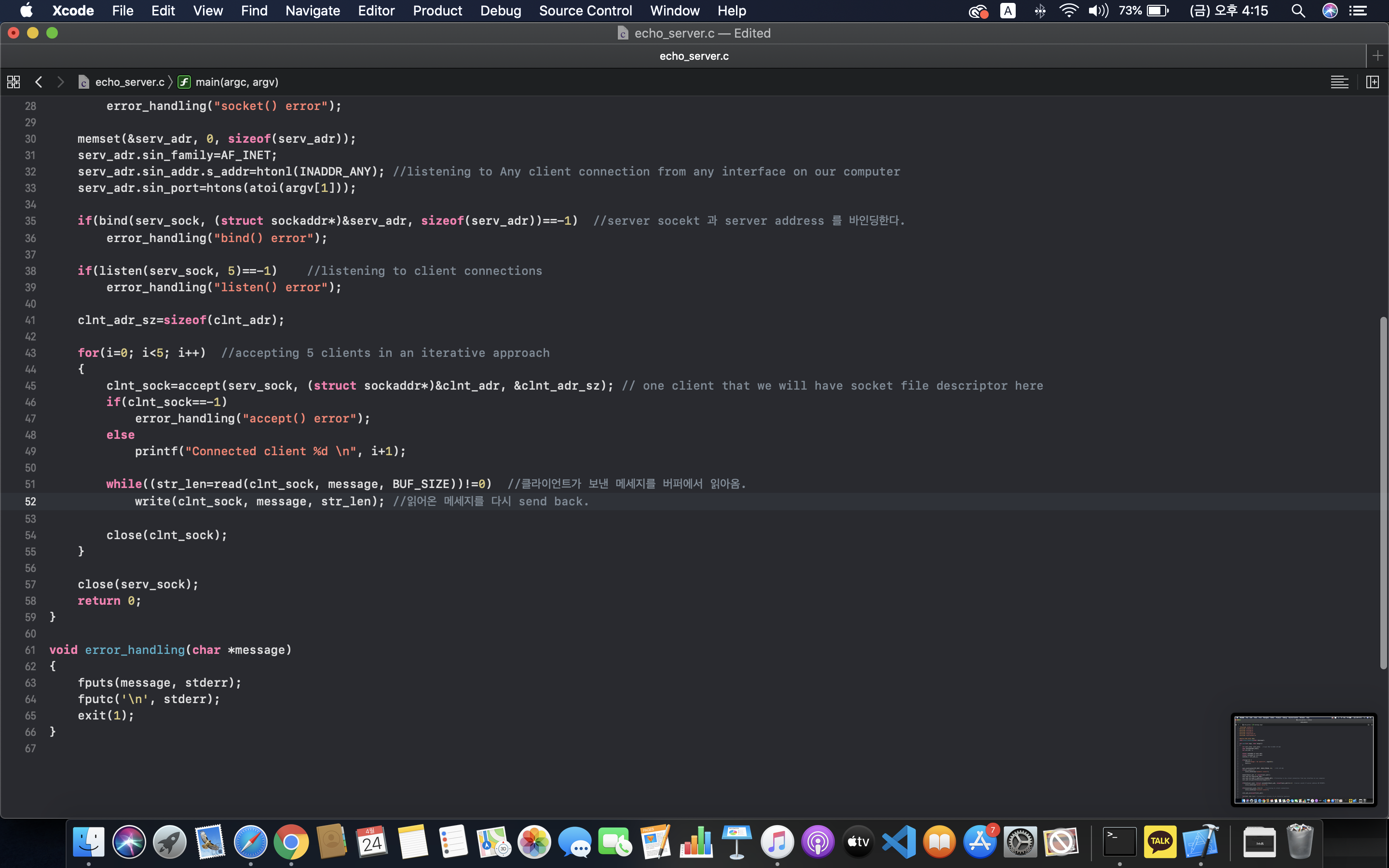Toggle the Bluetooth status menu
Image resolution: width=1389 pixels, height=868 pixels.
pos(1039,11)
